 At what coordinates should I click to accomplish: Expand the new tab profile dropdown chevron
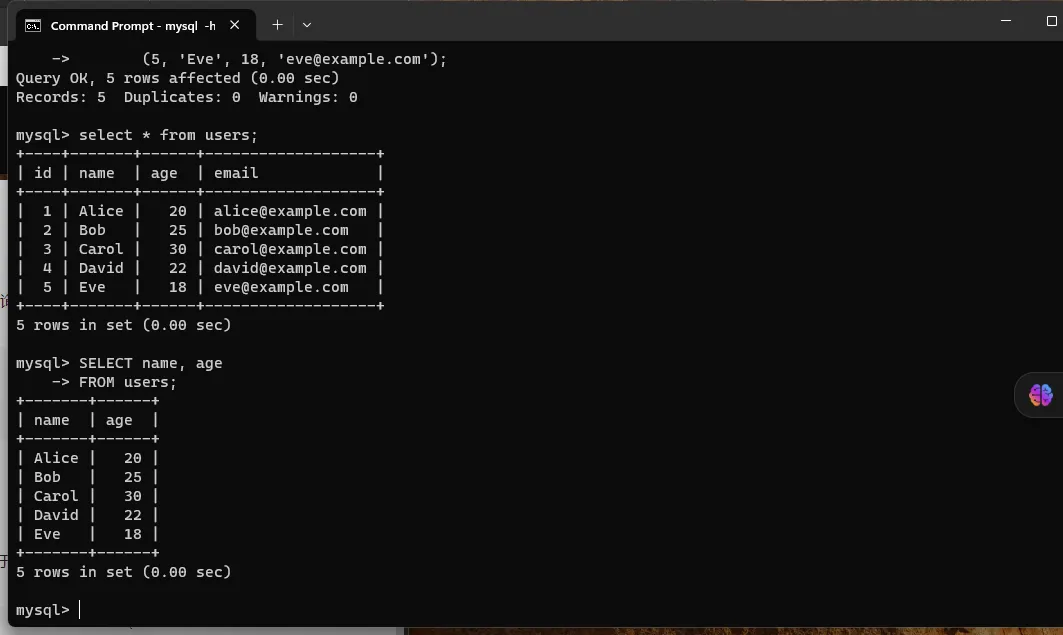click(307, 25)
